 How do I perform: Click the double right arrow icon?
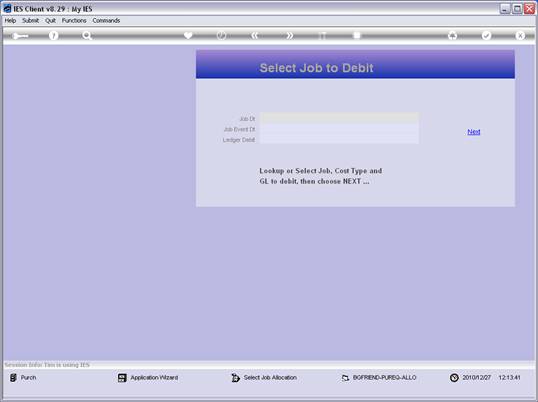click(x=290, y=35)
